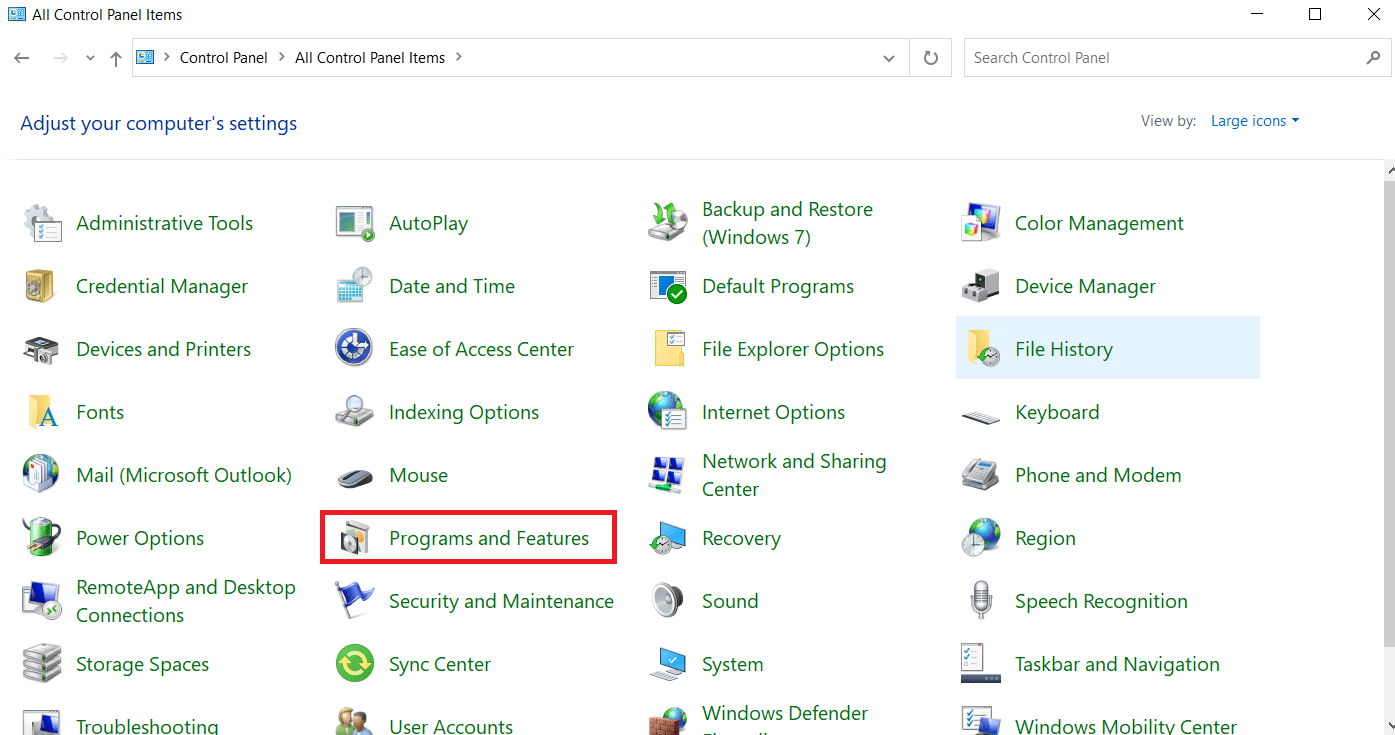Expand the address bar history dropdown
Image resolution: width=1395 pixels, height=735 pixels.
pos(889,58)
